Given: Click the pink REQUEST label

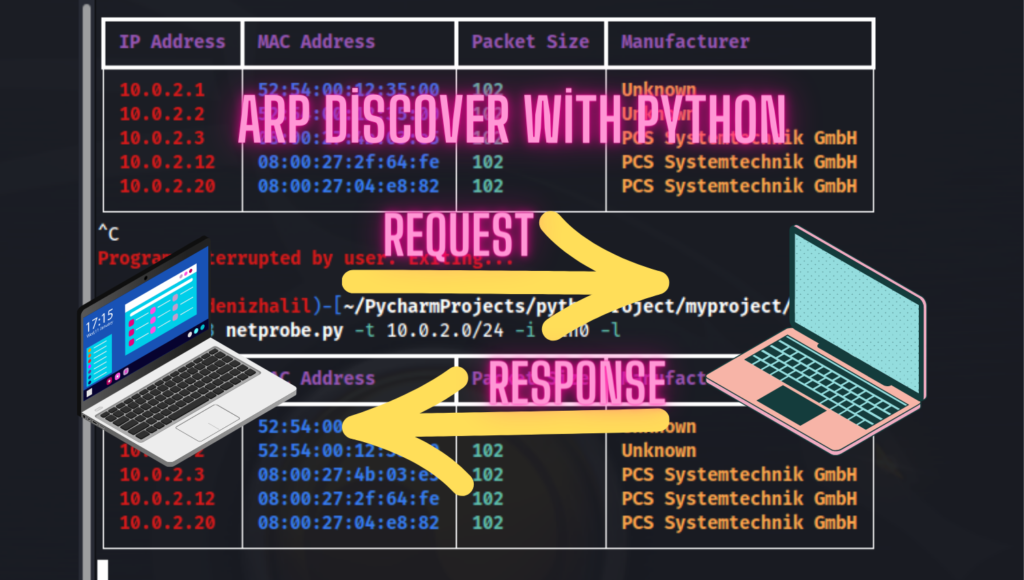Looking at the screenshot, I should pyautogui.click(x=457, y=236).
